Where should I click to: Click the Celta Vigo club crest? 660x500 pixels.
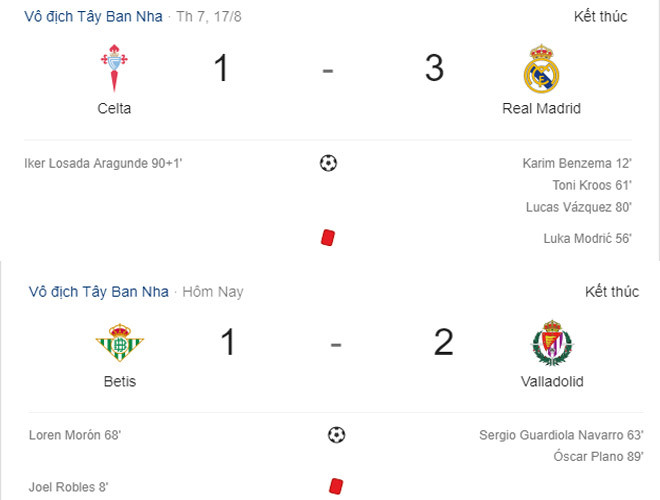tap(114, 69)
